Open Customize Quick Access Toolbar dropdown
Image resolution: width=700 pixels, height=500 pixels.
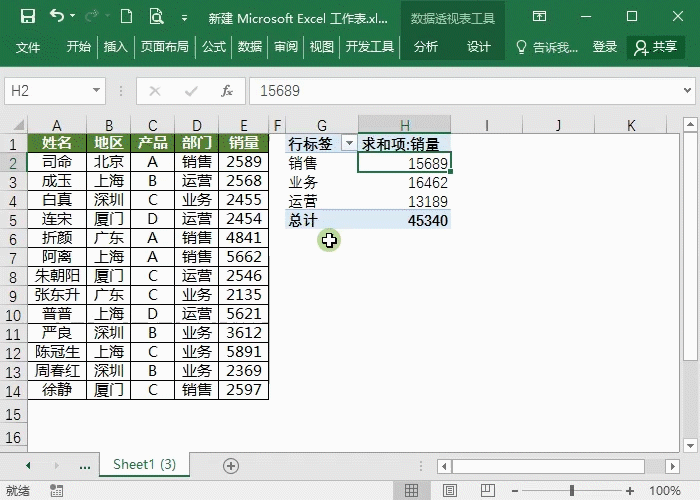184,18
